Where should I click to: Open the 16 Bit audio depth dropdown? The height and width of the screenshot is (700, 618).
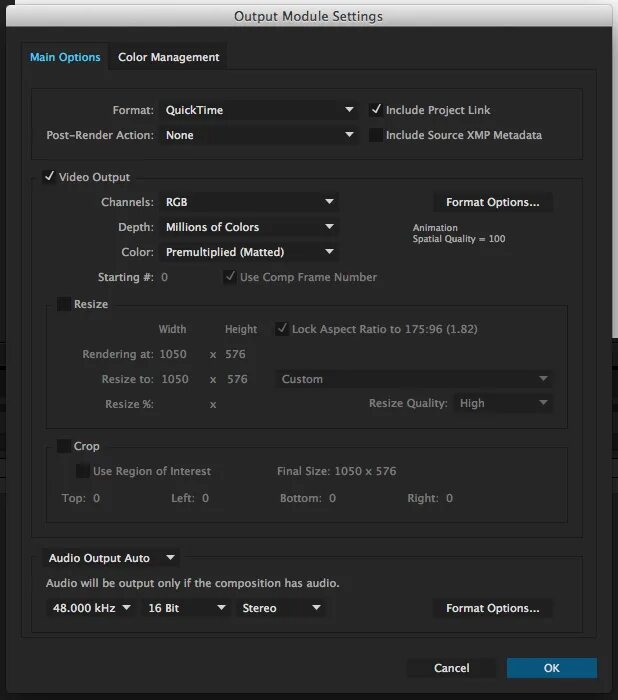187,608
